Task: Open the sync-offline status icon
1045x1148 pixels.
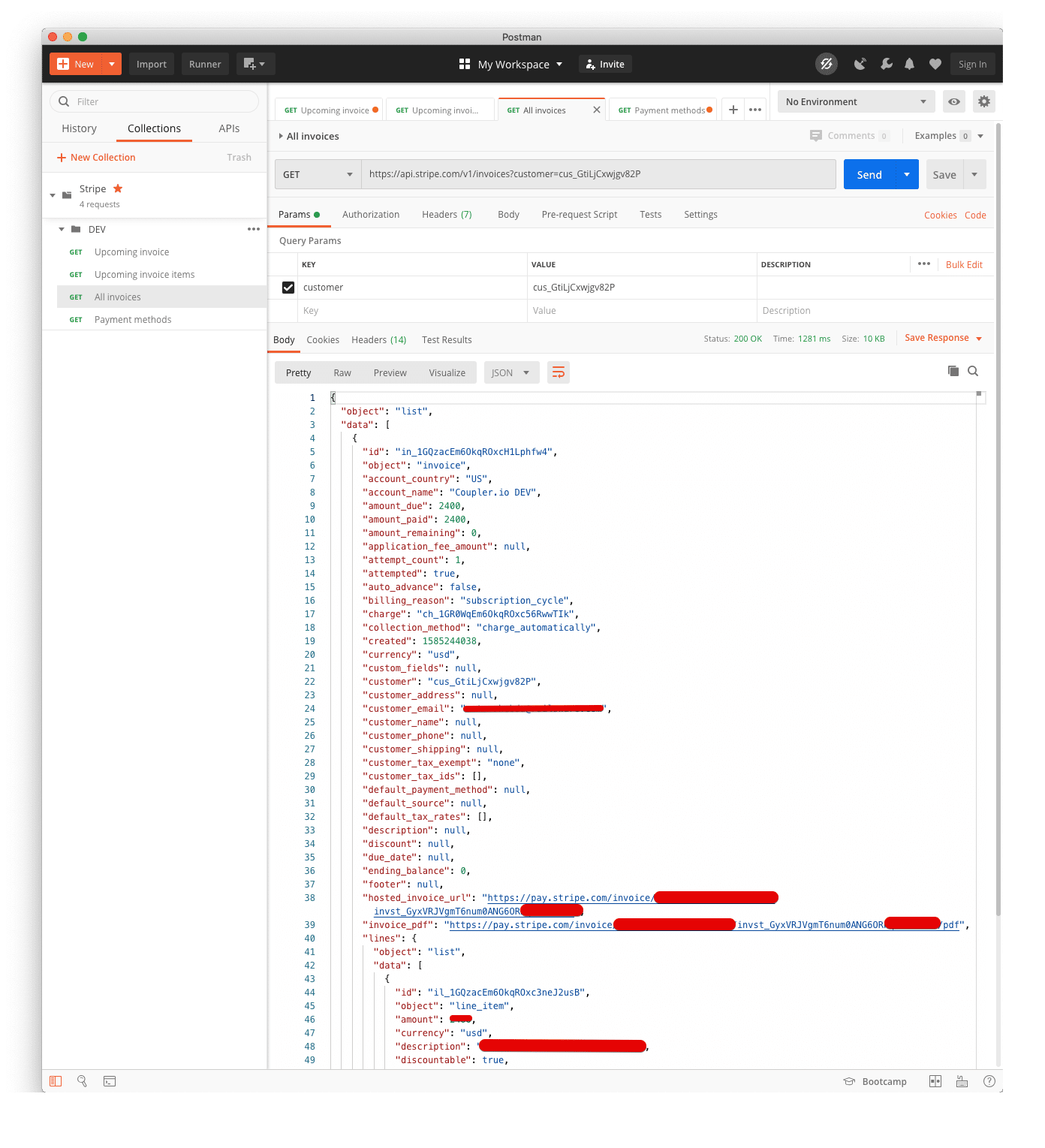Action: tap(827, 64)
